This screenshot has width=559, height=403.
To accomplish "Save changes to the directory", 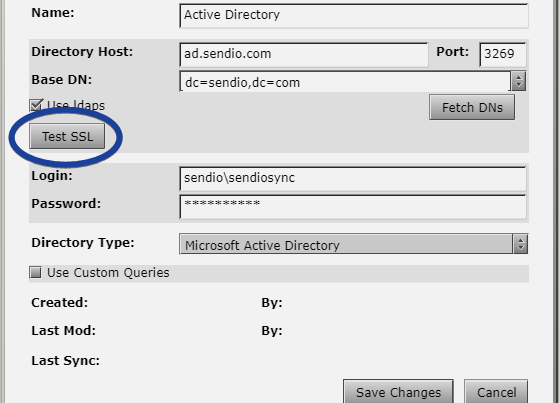I will [x=398, y=392].
